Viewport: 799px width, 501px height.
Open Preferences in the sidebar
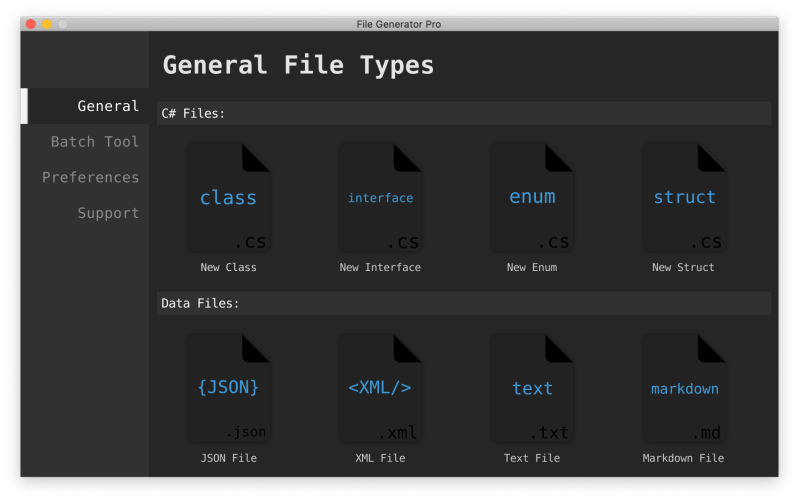coord(85,177)
